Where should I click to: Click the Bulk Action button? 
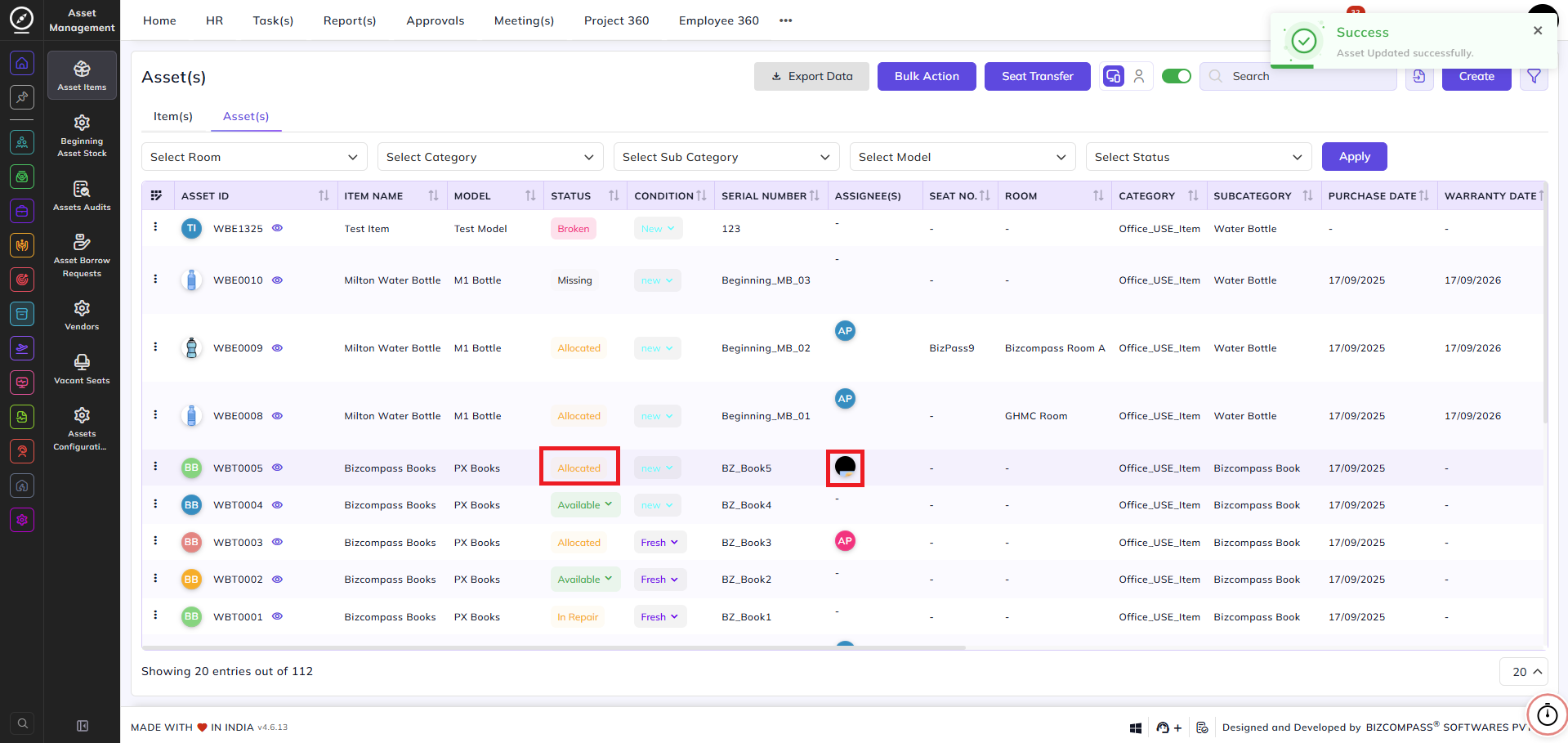click(927, 76)
